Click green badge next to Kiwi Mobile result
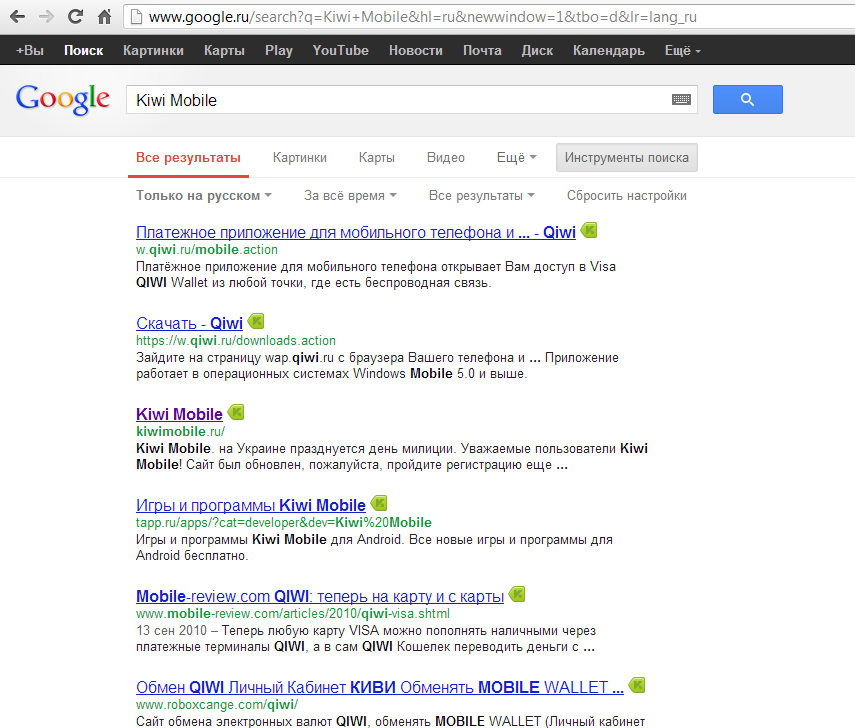 (x=236, y=412)
